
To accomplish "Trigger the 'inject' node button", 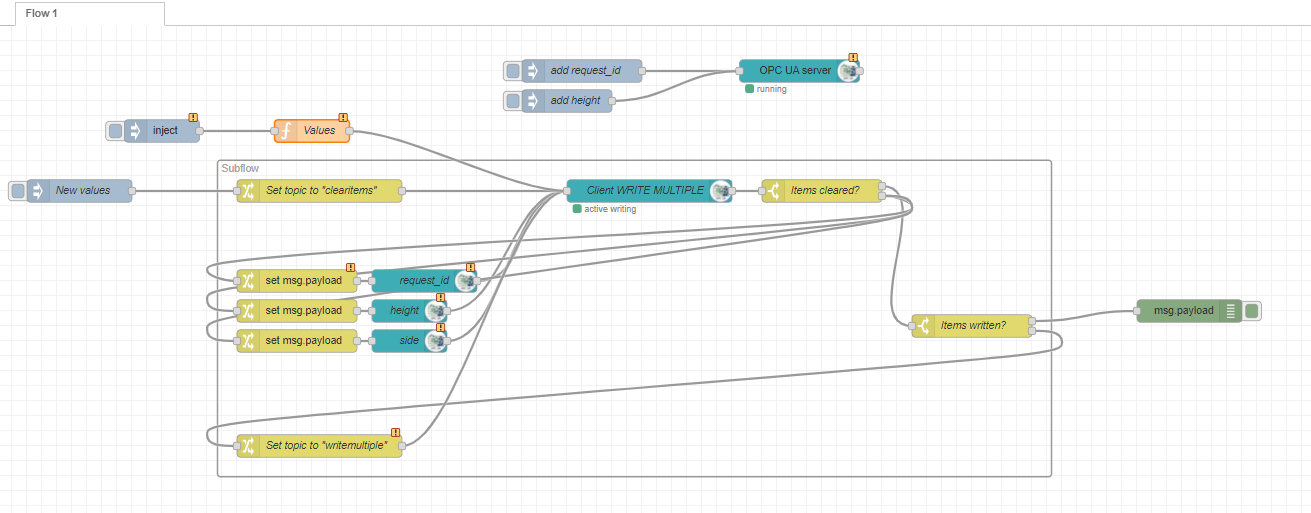I will (115, 131).
